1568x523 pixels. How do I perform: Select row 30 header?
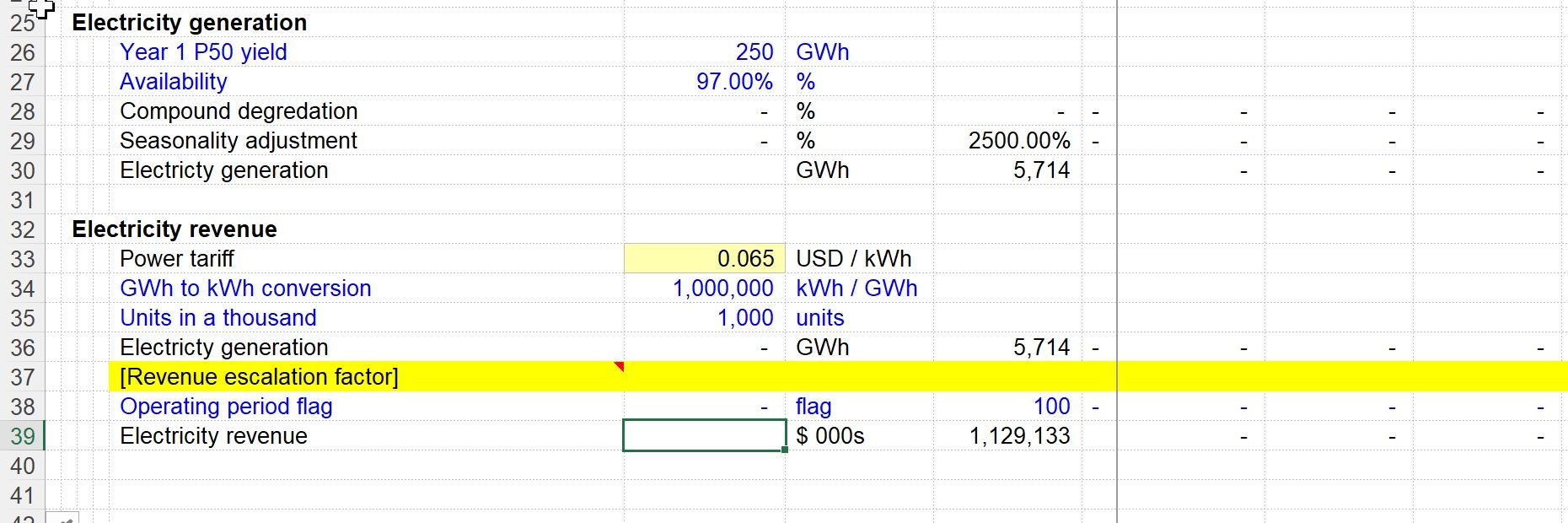pos(23,170)
